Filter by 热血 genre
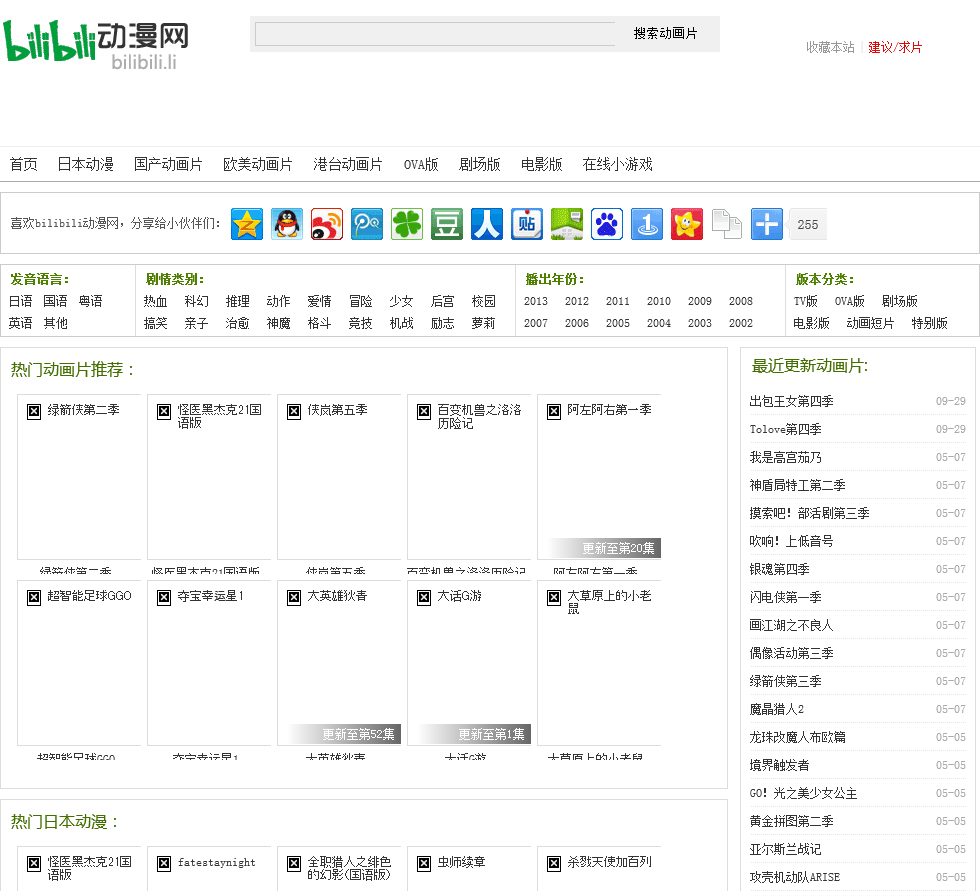980x891 pixels. pyautogui.click(x=155, y=301)
